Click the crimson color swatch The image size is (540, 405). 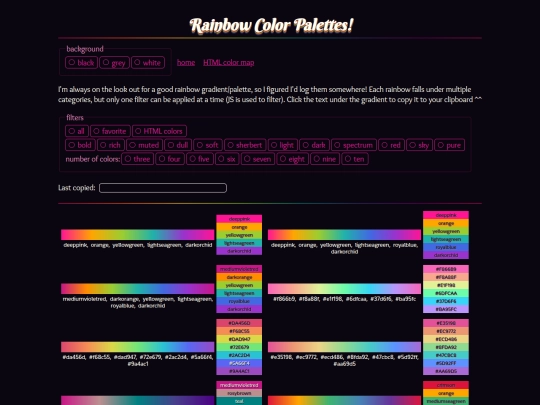coord(446,385)
